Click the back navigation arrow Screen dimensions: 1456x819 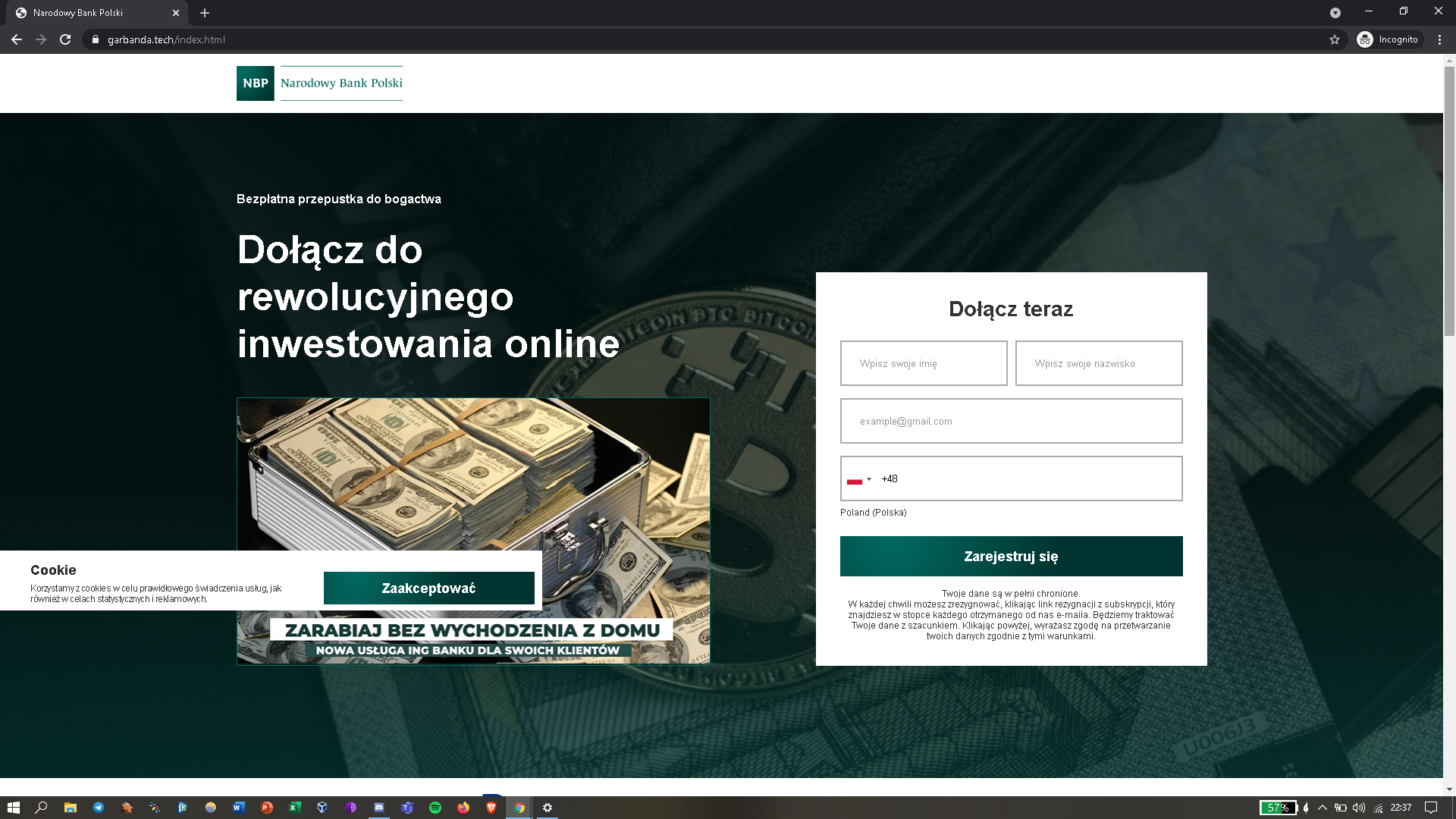point(17,39)
